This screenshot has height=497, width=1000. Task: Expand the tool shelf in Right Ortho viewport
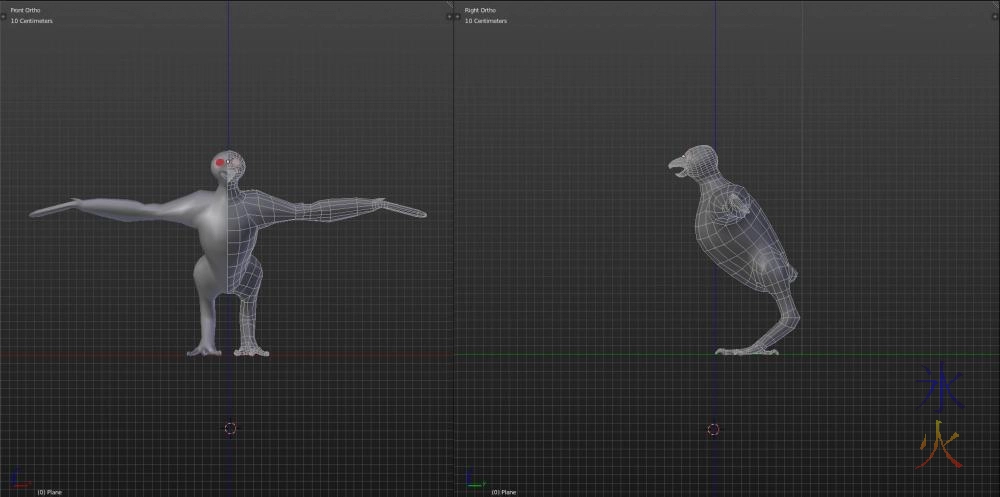point(458,17)
